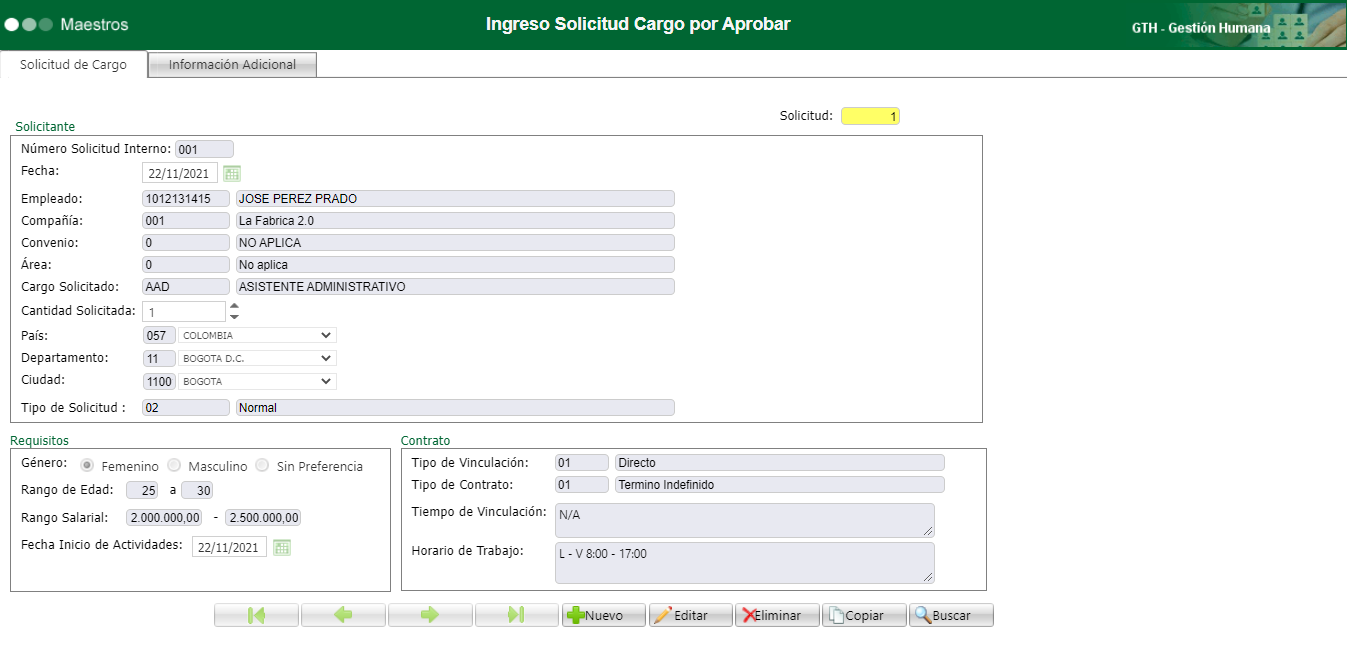Image resolution: width=1347 pixels, height=646 pixels.
Task: Increase Cantidad Solicitada using the up arrow
Action: (233, 305)
